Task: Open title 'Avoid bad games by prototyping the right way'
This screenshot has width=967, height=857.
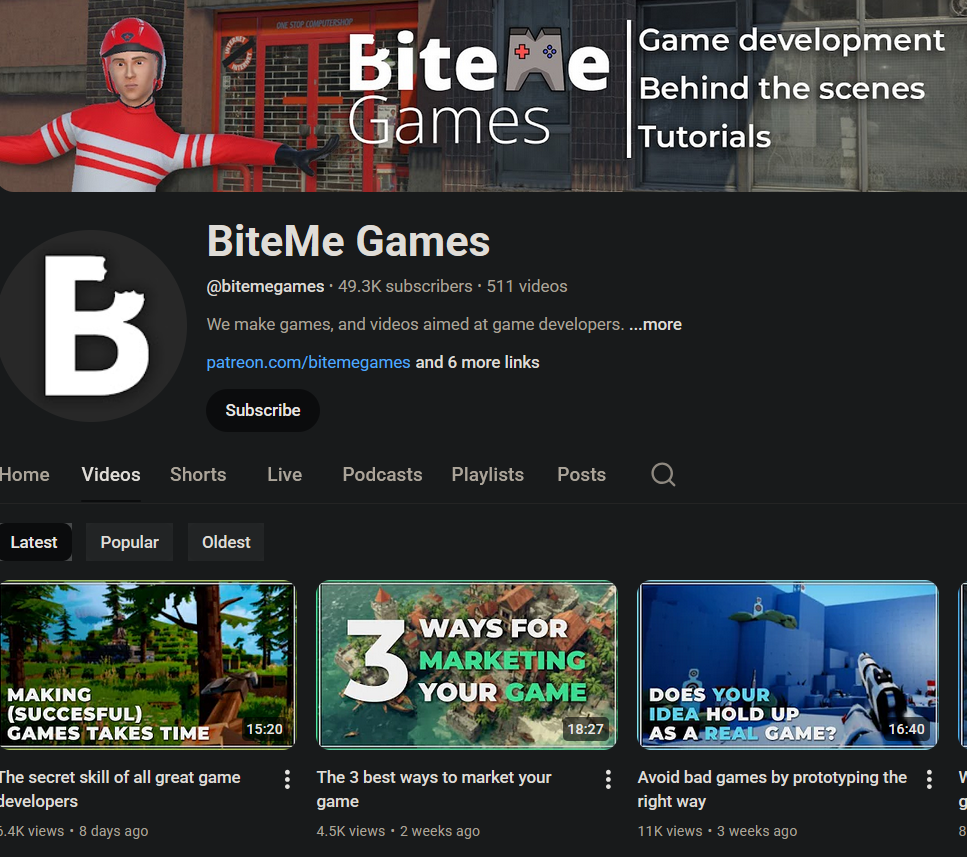Action: click(x=772, y=789)
